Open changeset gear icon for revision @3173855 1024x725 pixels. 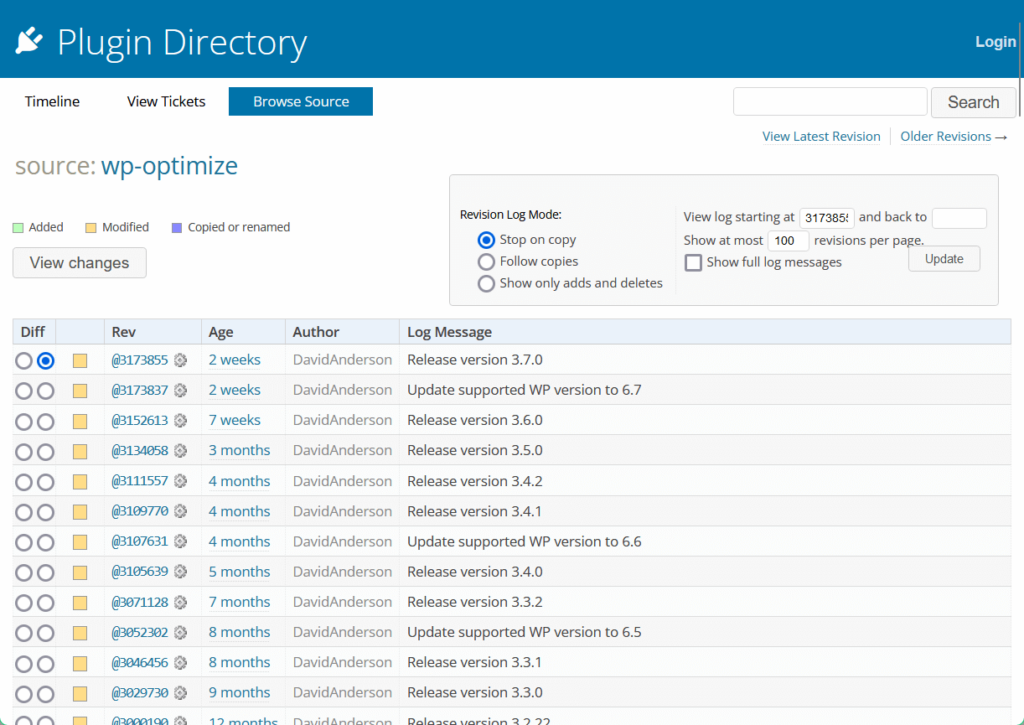point(181,360)
